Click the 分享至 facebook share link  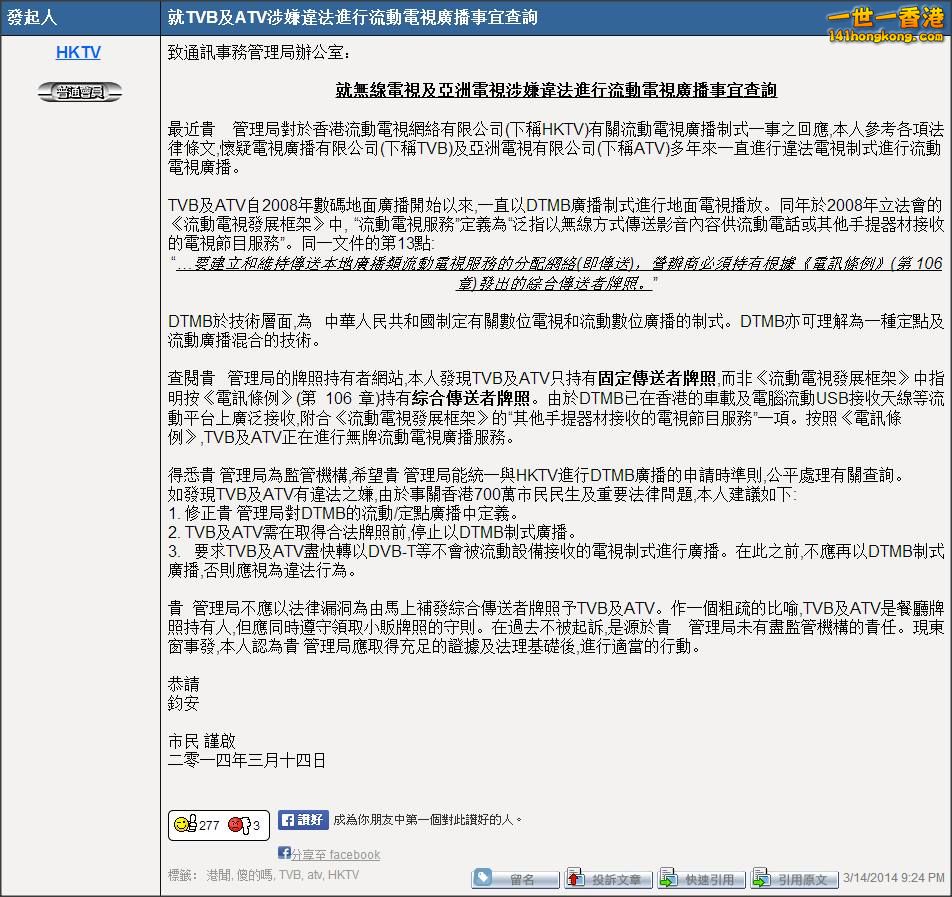336,853
